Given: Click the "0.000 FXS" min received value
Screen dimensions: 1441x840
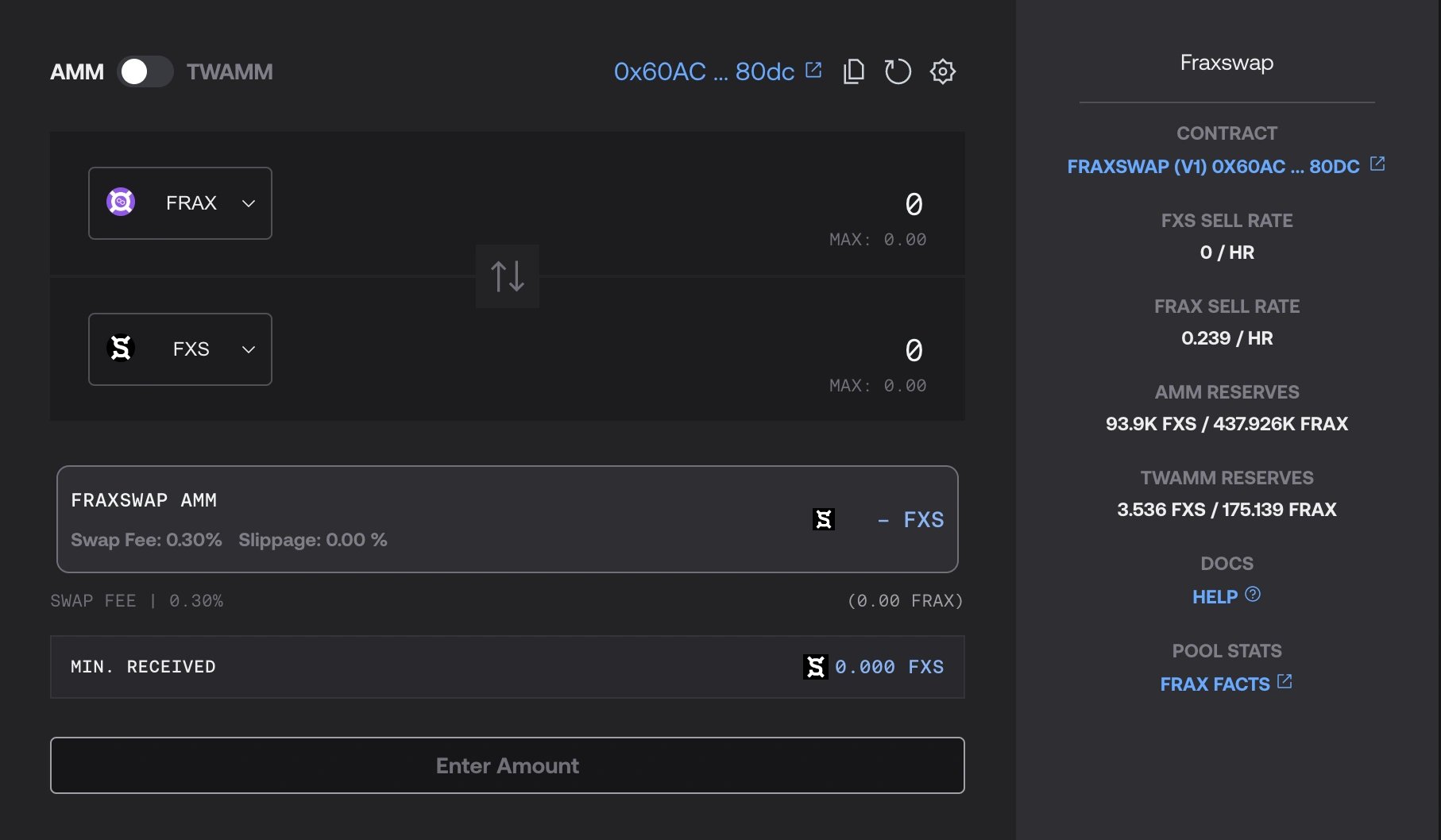Looking at the screenshot, I should coord(890,667).
